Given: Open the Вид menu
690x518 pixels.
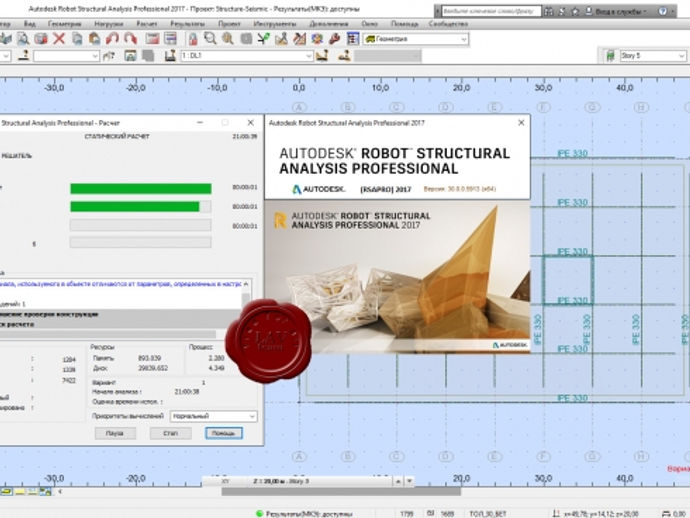Looking at the screenshot, I should pos(30,24).
